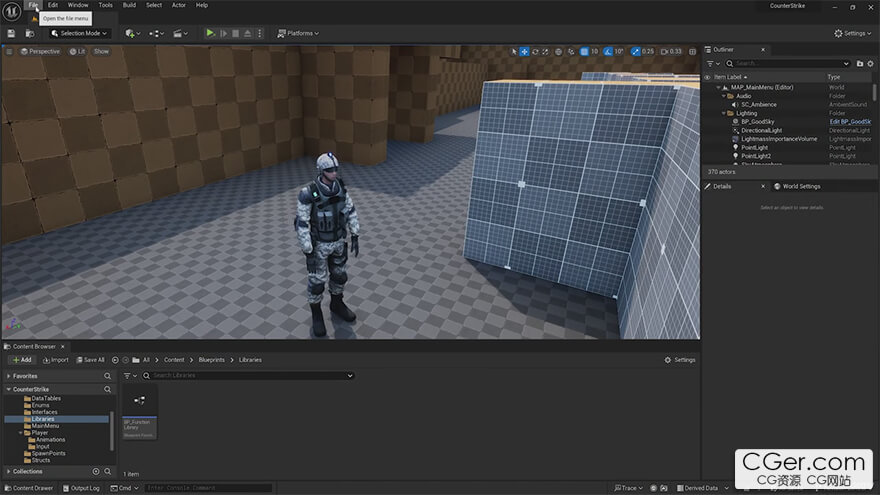The image size is (880, 495).
Task: Select the Rotate gizmo tool
Action: click(x=535, y=51)
